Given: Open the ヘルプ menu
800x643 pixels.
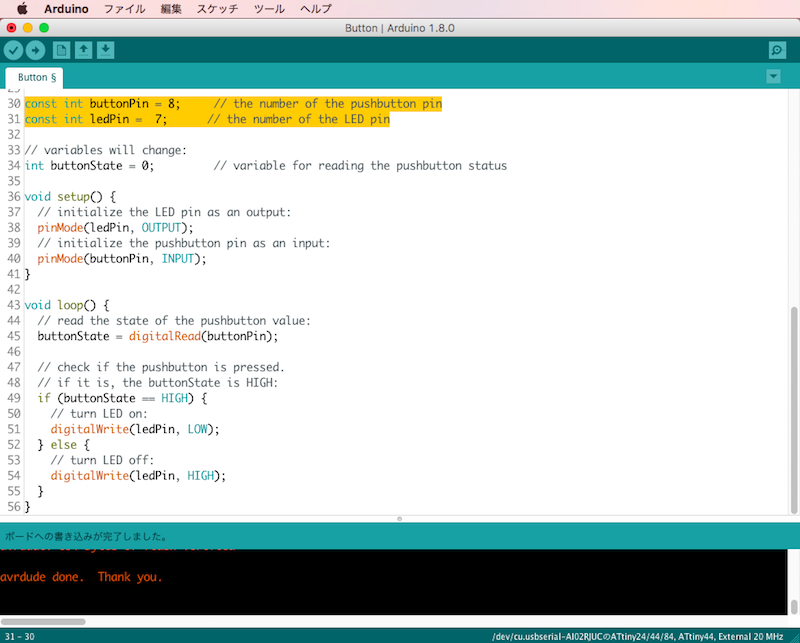Looking at the screenshot, I should 315,9.
